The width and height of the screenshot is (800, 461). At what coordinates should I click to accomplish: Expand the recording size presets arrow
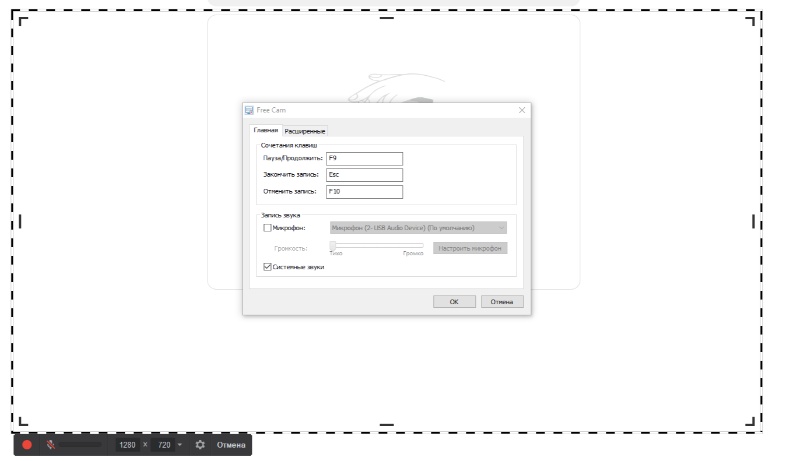click(x=180, y=445)
